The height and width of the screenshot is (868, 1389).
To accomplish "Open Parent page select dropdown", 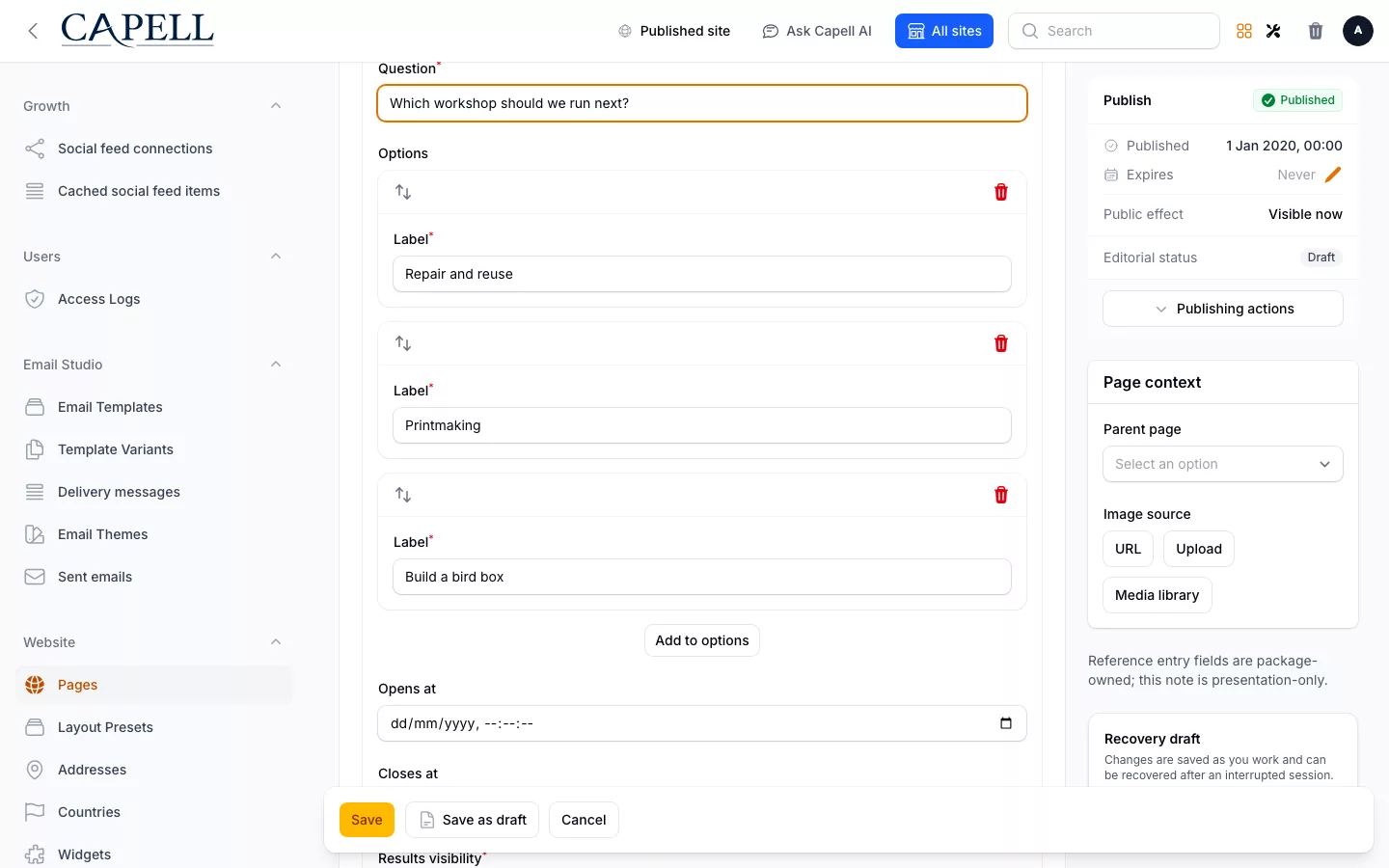I will coord(1223,464).
